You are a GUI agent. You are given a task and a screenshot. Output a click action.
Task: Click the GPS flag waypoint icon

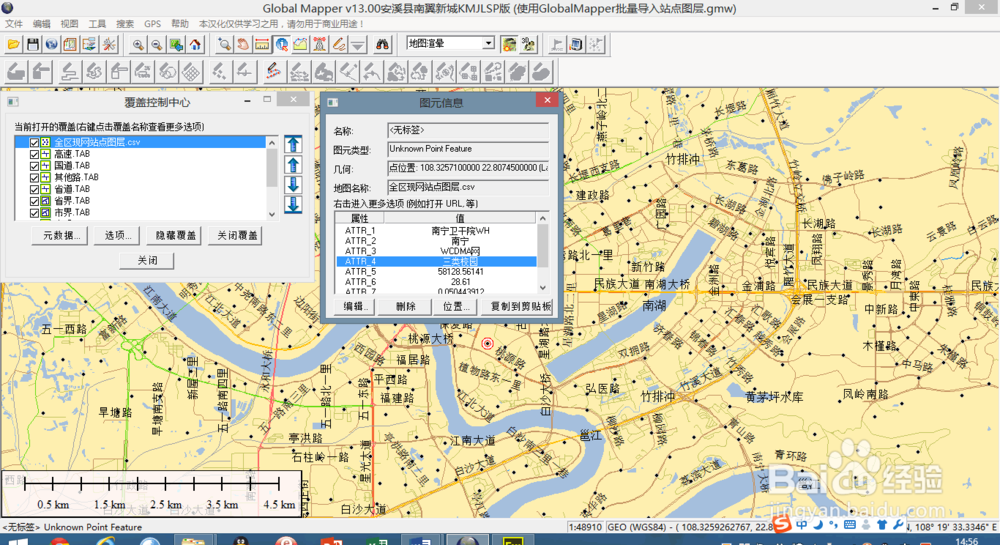(x=557, y=44)
